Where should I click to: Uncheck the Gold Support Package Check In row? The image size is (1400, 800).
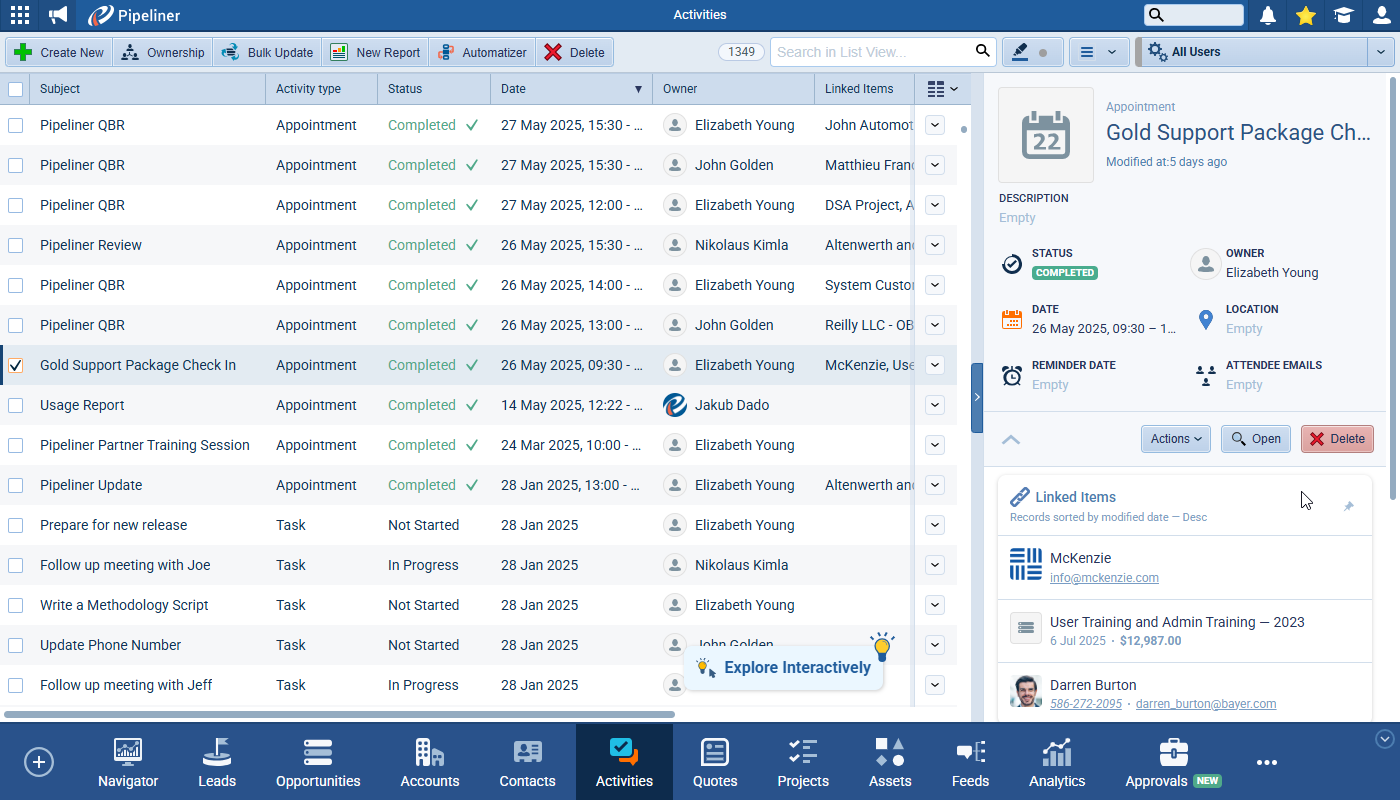(16, 365)
